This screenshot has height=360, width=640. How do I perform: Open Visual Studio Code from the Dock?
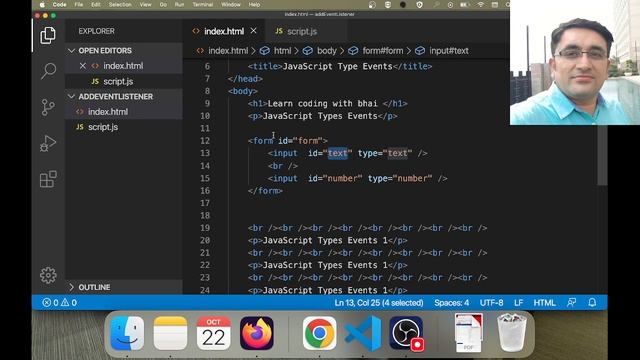click(363, 333)
